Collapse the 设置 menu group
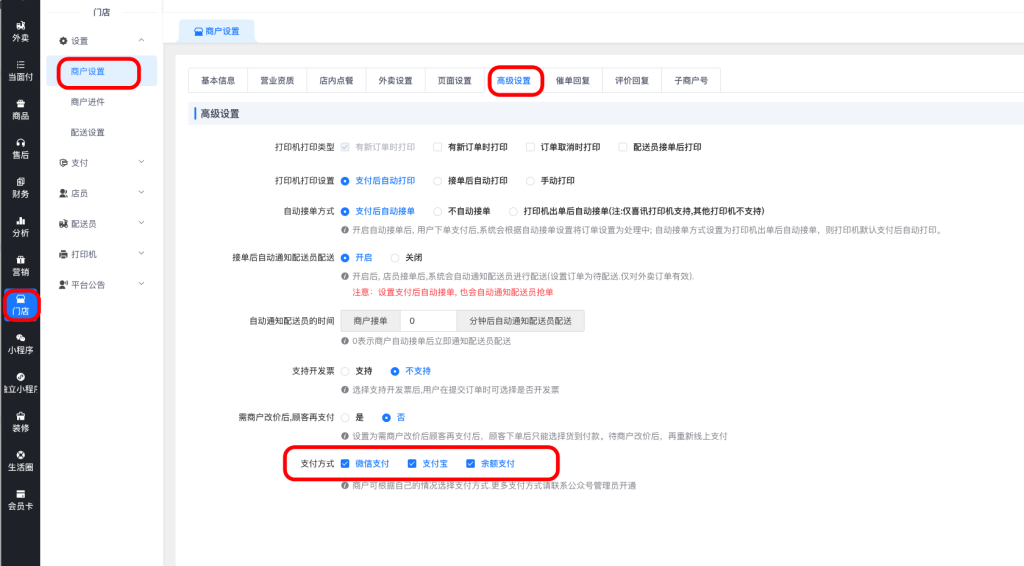Screen dimensions: 1024x566 tap(100, 41)
